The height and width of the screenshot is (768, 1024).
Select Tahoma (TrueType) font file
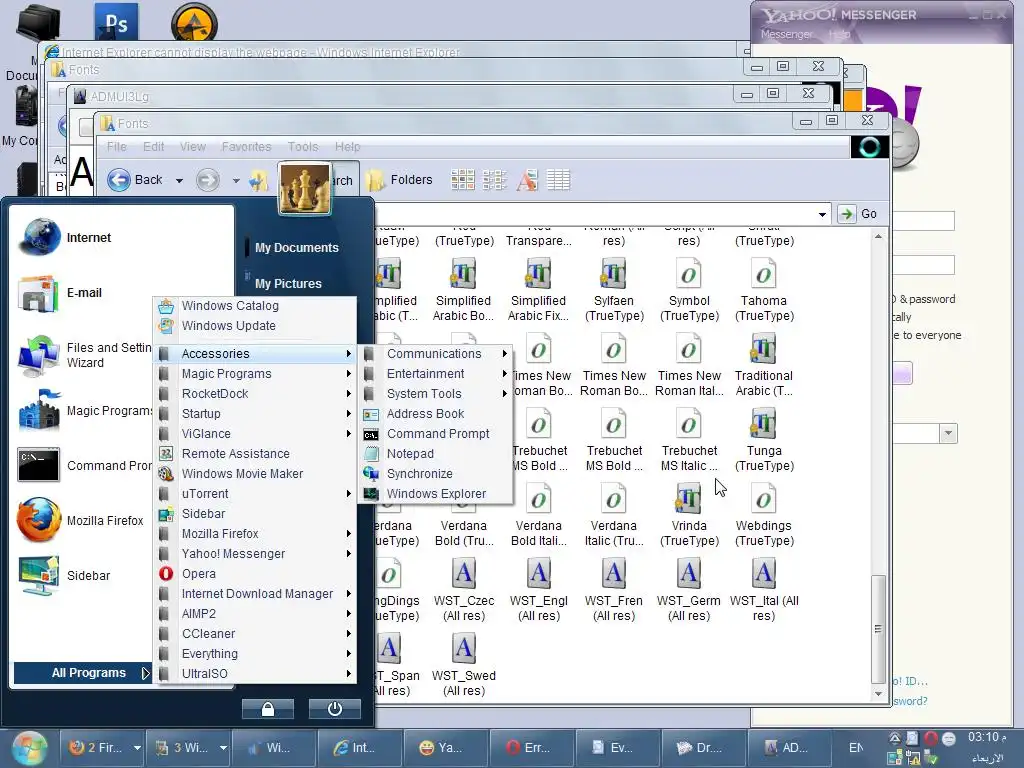(764, 290)
